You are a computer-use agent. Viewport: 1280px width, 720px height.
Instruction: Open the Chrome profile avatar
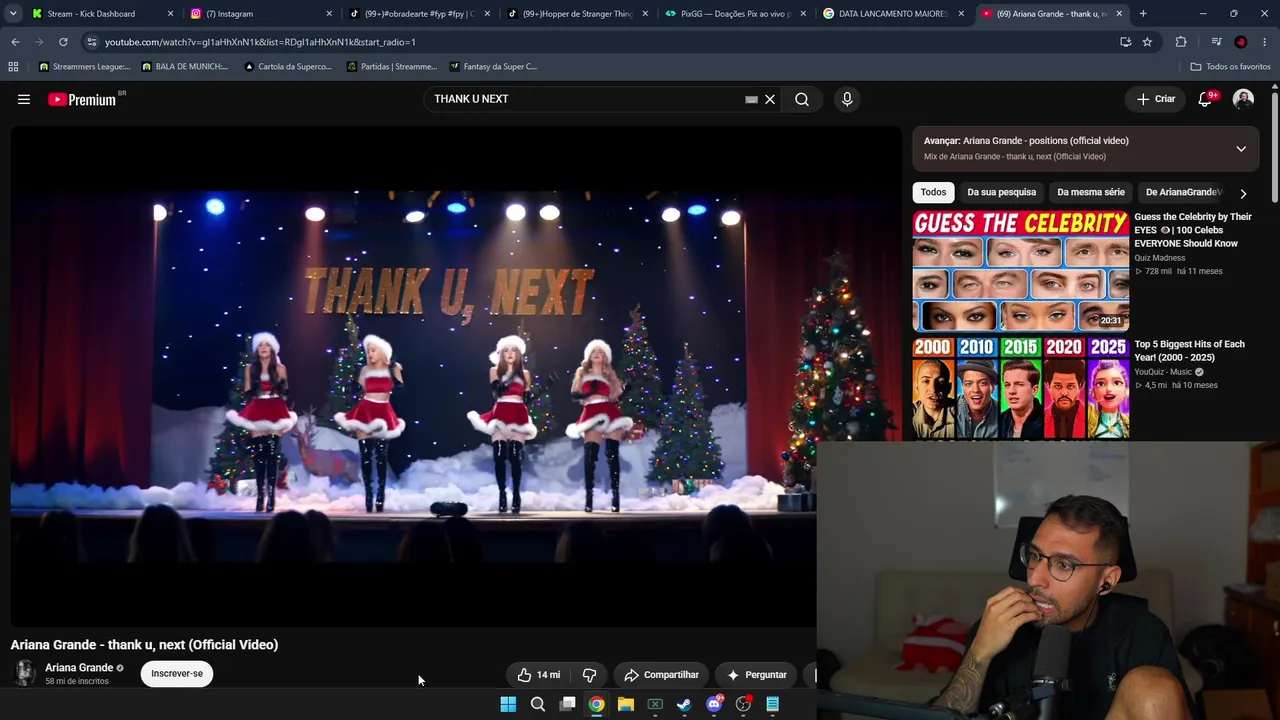click(x=1241, y=42)
